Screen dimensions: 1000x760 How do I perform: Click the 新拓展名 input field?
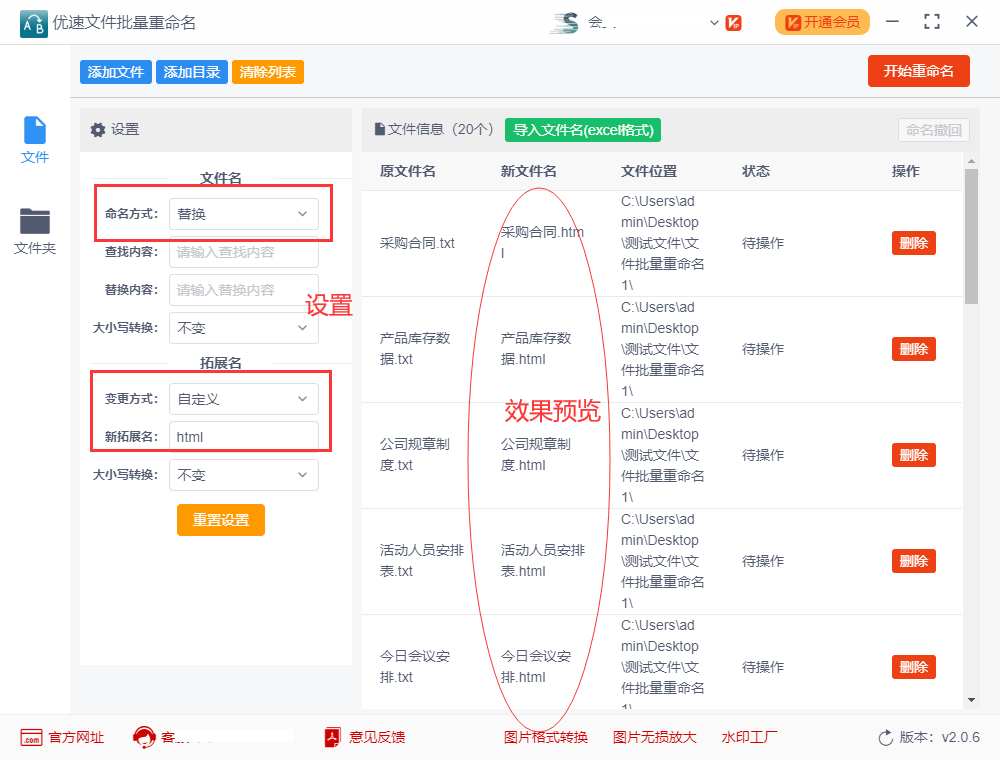point(244,437)
